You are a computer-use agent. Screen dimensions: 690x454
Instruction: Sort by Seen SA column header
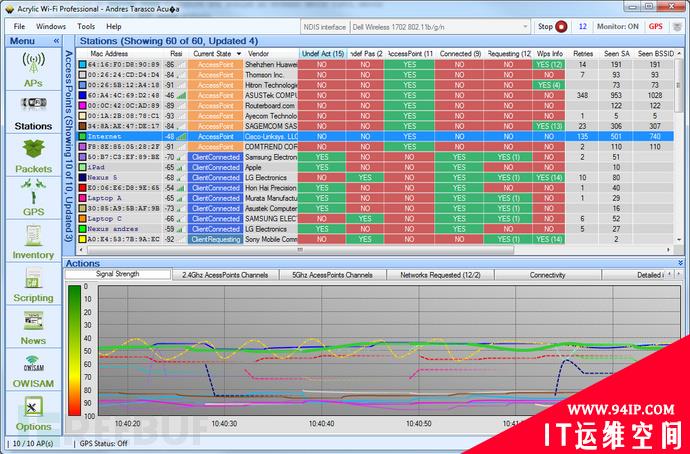[x=617, y=54]
